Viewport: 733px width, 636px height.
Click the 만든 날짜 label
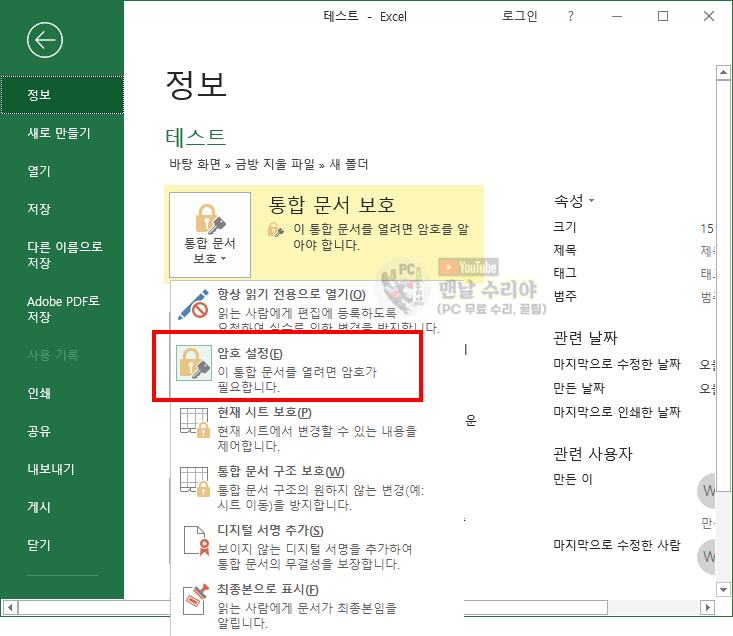(579, 388)
